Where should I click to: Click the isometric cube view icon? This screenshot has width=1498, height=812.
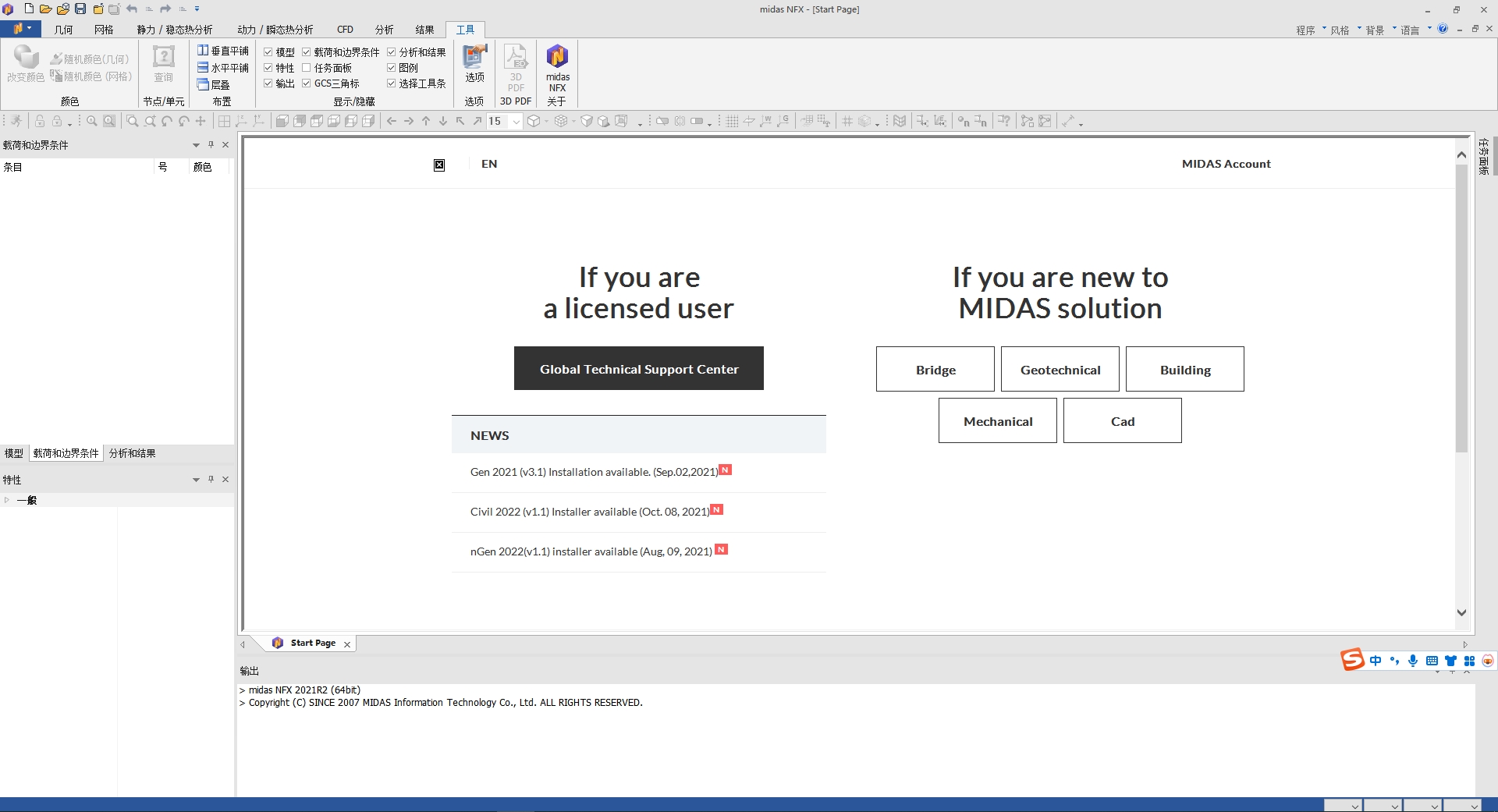click(x=534, y=121)
